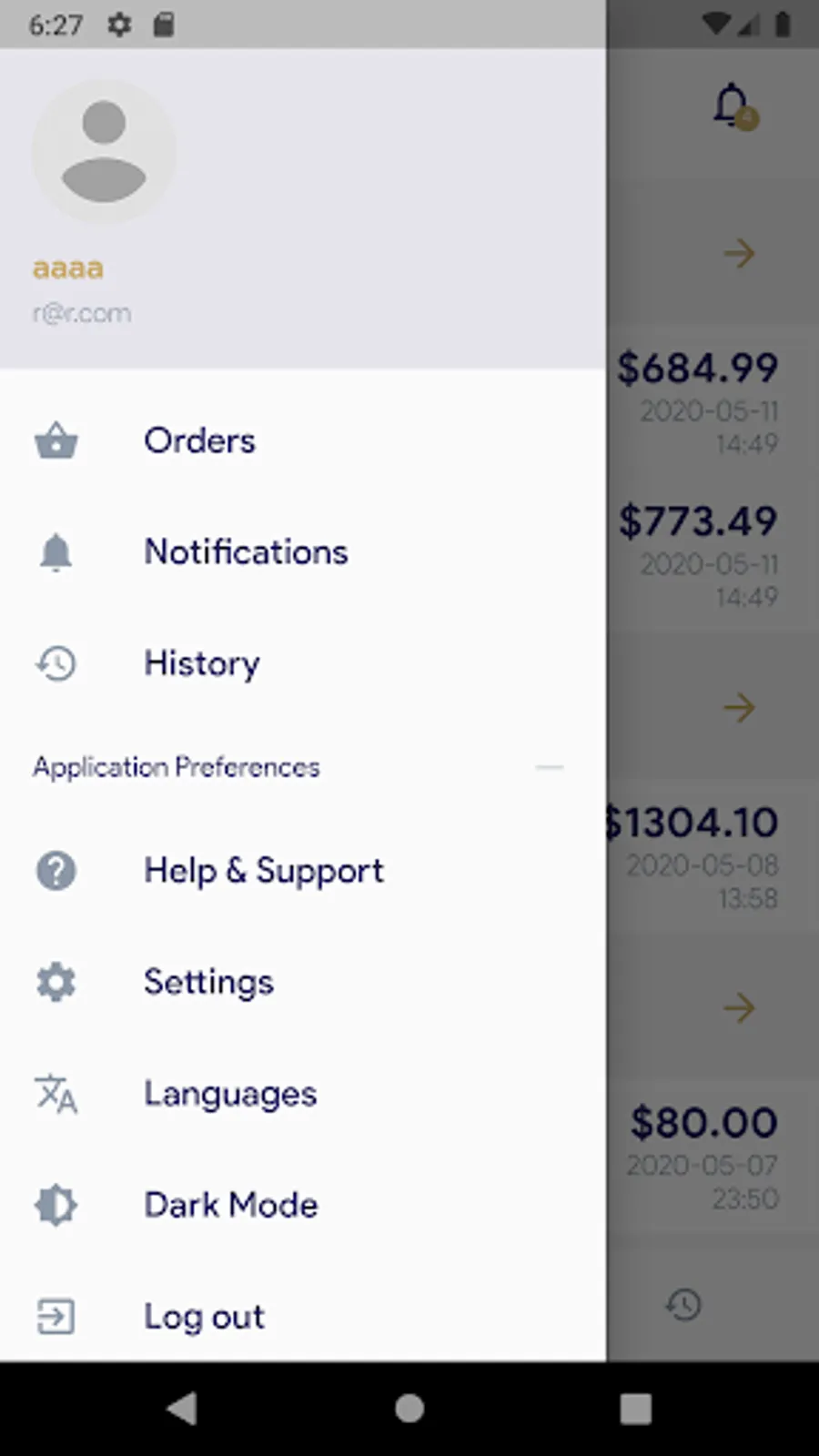Tap the Log out exit icon

point(56,1317)
